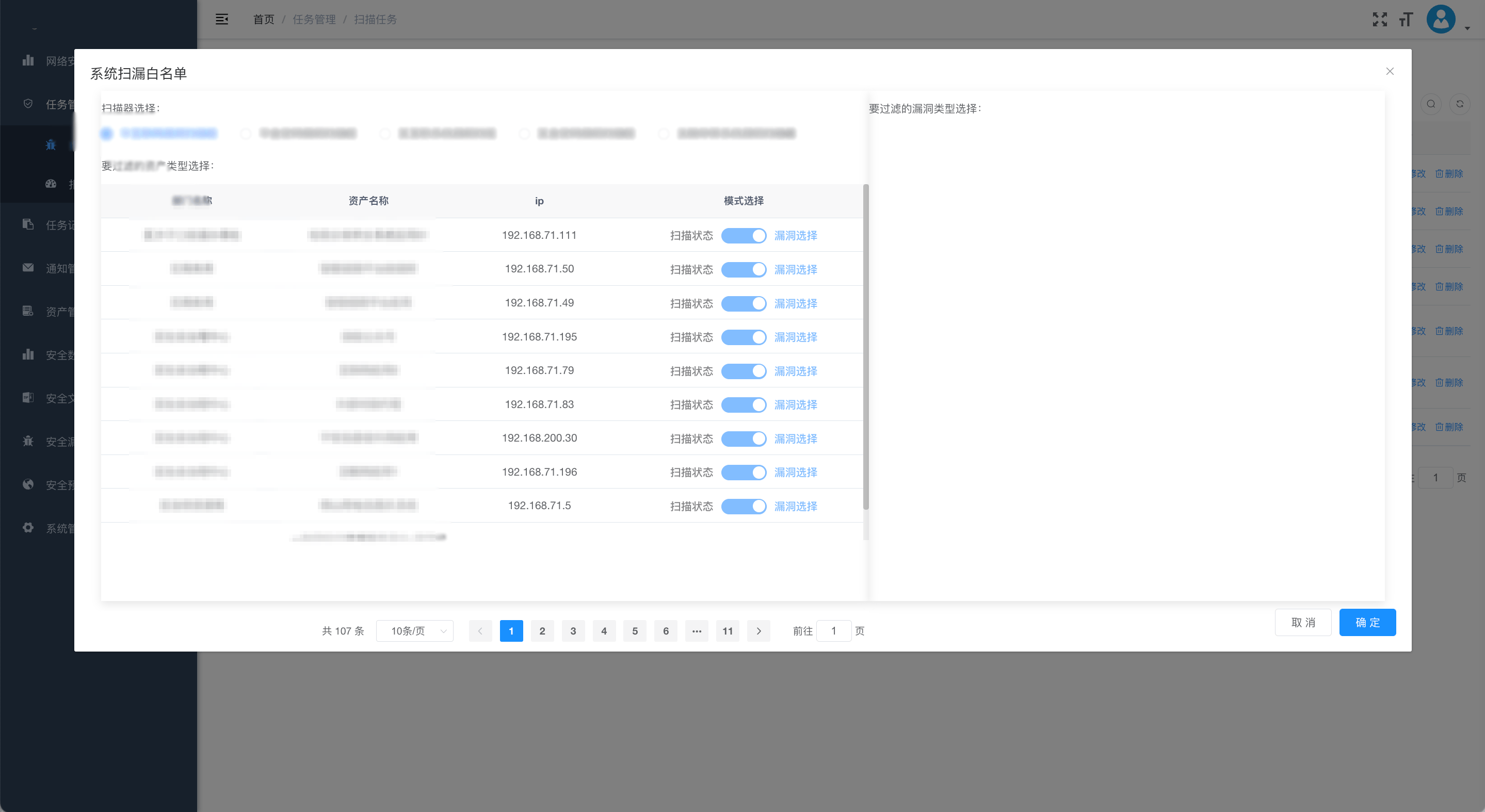Click the user avatar icon
The width and height of the screenshot is (1485, 812).
point(1441,19)
